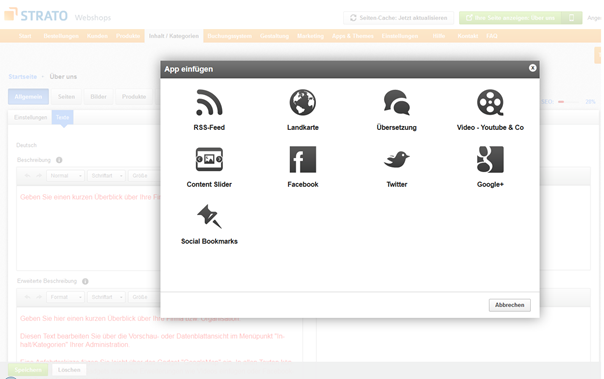Click the Beschreibung info icon
The width and height of the screenshot is (604, 379).
tap(59, 160)
